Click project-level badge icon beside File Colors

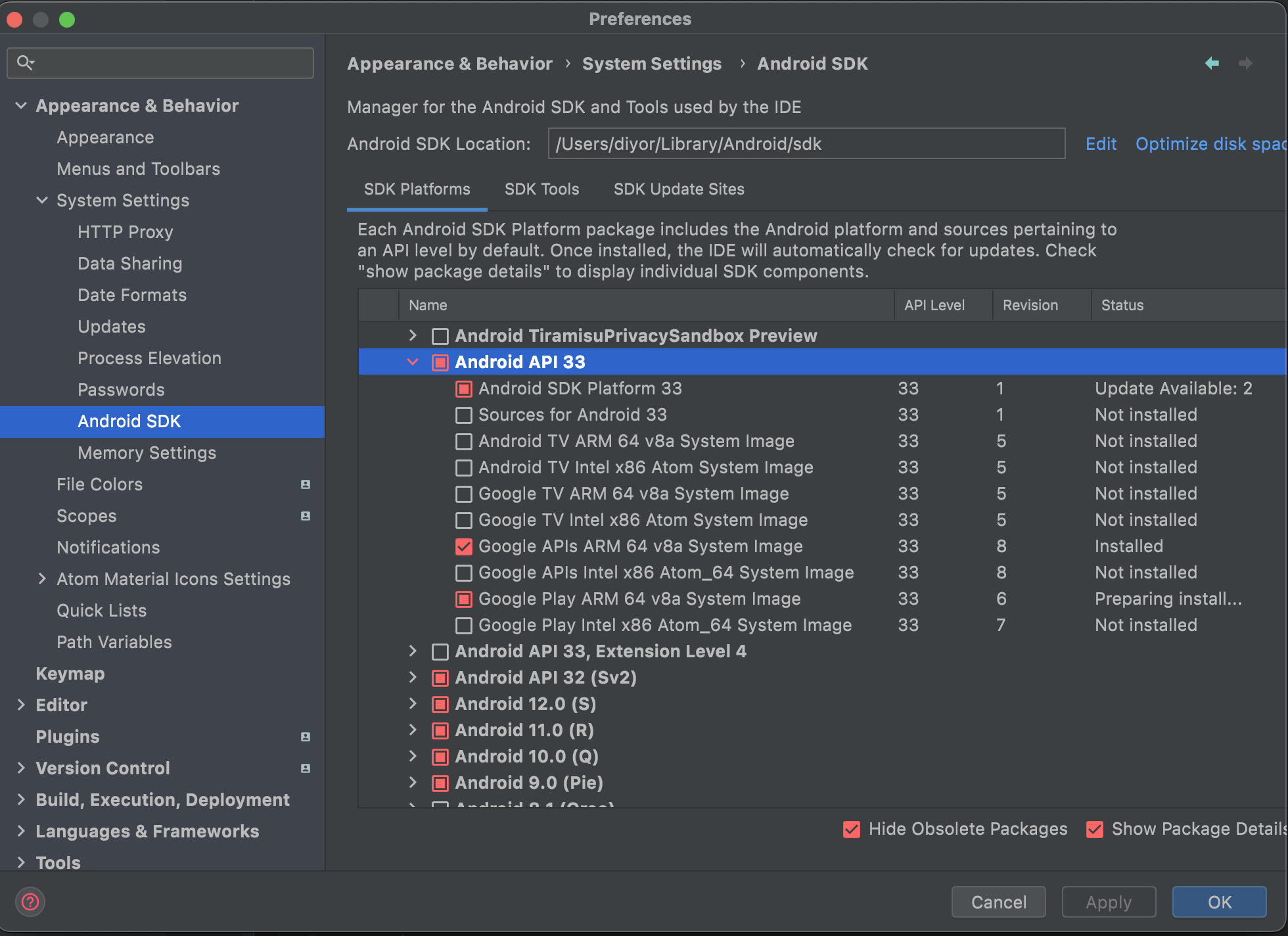306,484
